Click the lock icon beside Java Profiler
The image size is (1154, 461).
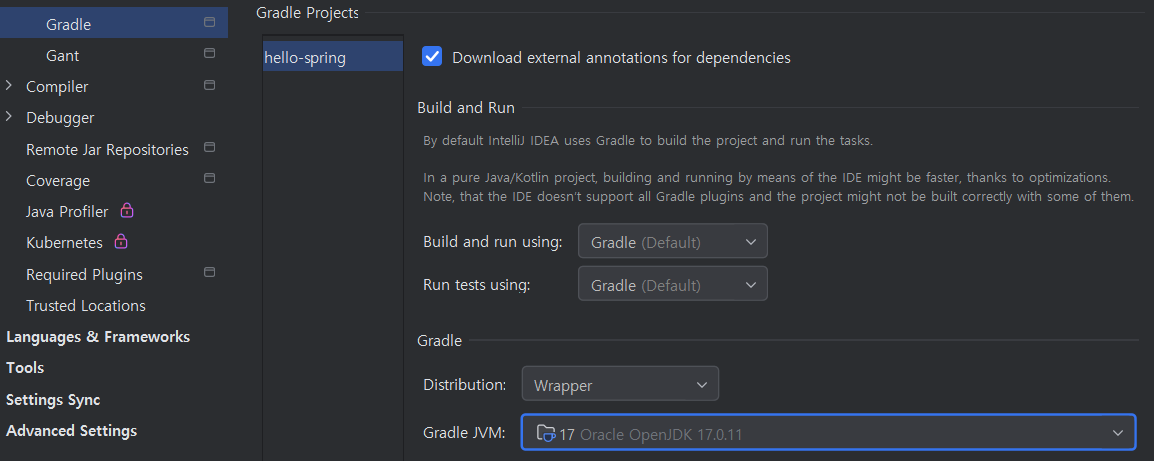tap(127, 211)
